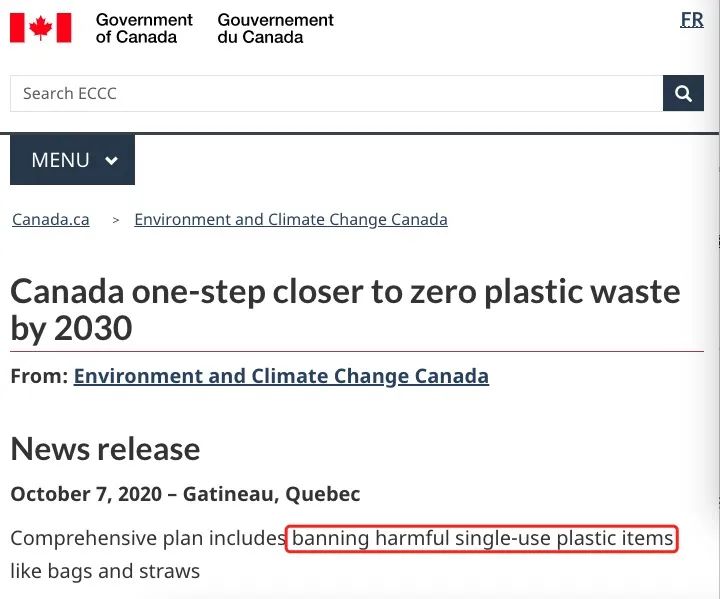Click the News release heading
The height and width of the screenshot is (599, 720).
(106, 449)
